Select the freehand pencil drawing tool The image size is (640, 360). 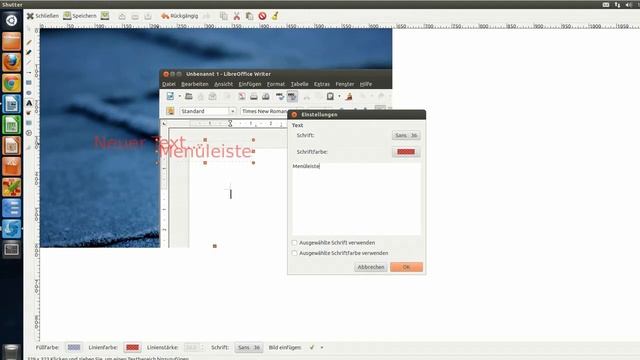(x=29, y=42)
